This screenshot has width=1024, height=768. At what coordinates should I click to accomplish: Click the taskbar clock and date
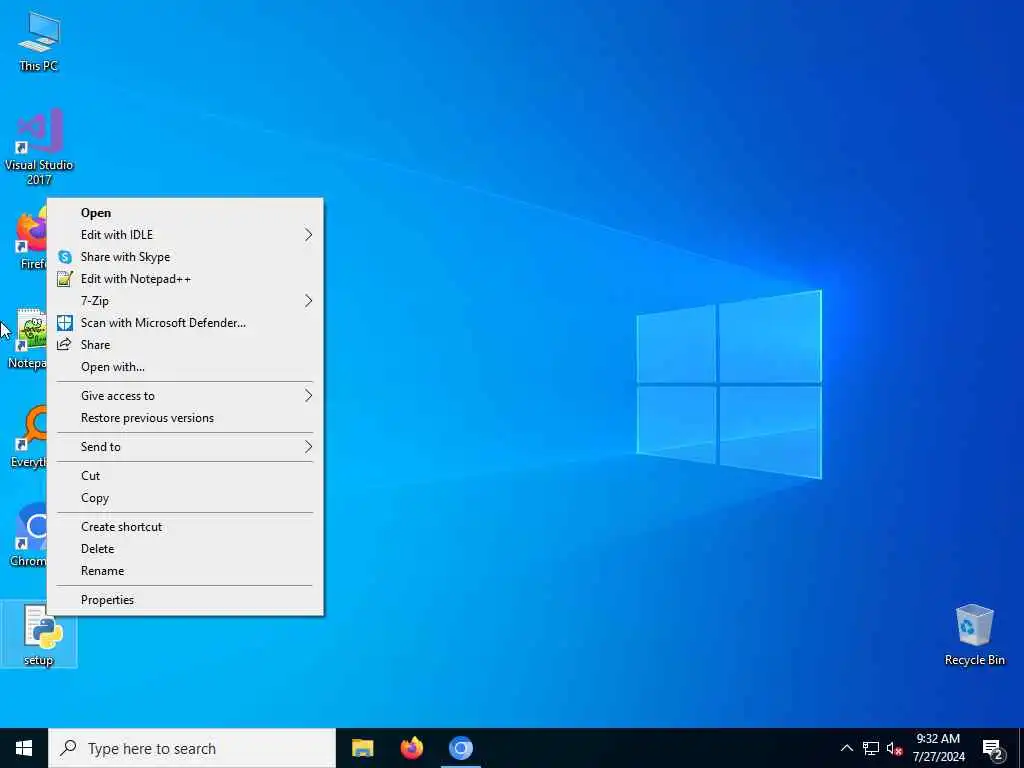(x=938, y=748)
